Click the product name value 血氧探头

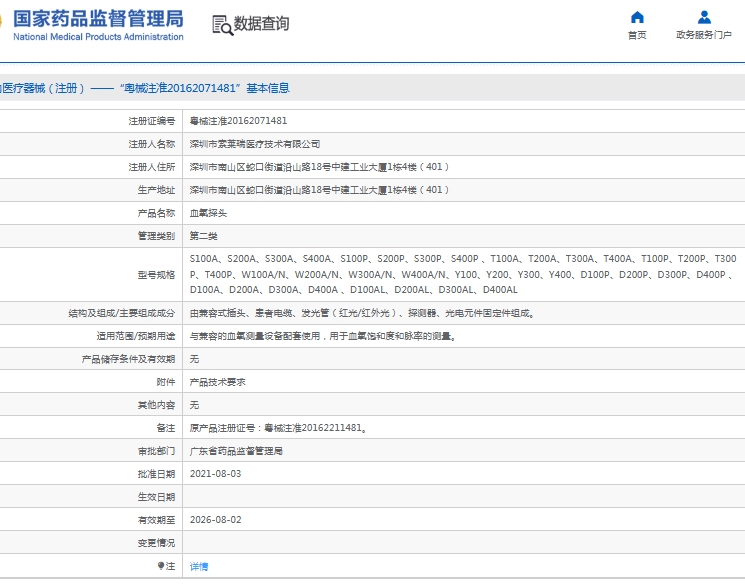(208, 213)
